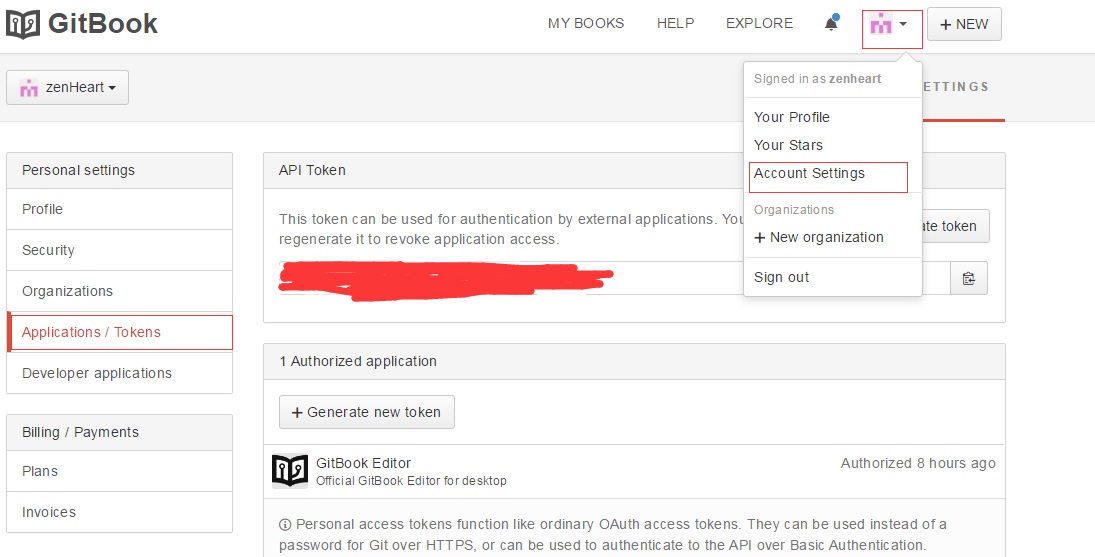Open MY BOOKS in top navigation
Image resolution: width=1095 pixels, height=557 pixels.
coord(586,23)
